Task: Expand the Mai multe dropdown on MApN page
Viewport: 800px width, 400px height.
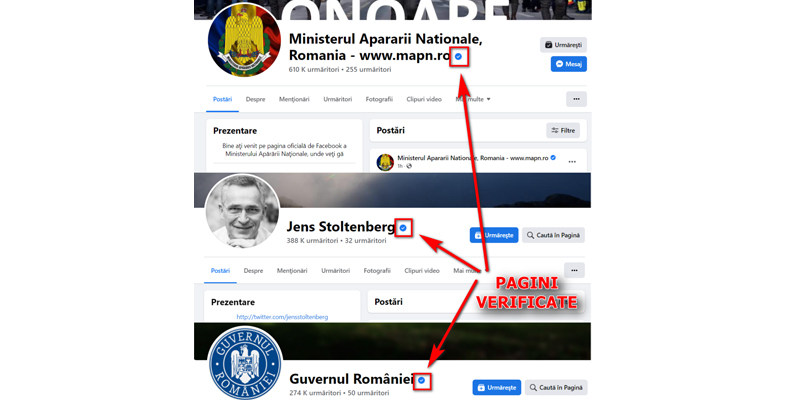Action: click(x=473, y=99)
